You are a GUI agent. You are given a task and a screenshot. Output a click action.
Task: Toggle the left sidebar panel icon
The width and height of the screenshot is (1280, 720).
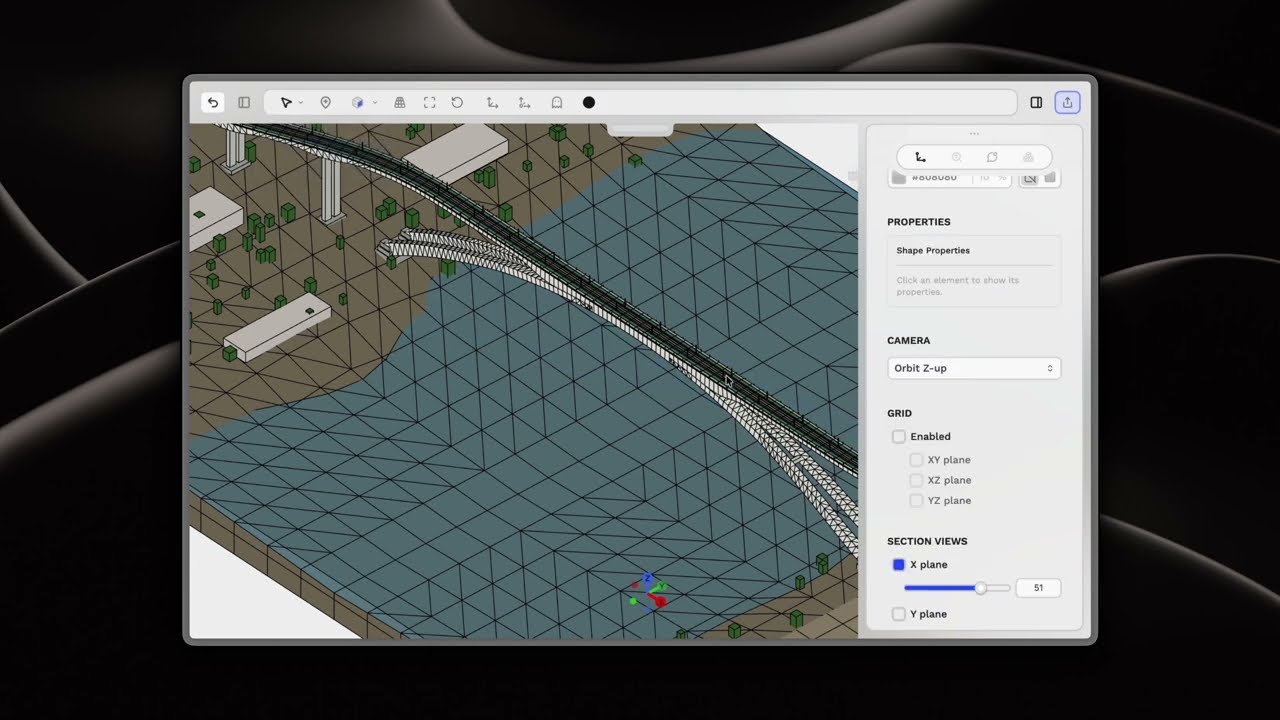click(244, 102)
